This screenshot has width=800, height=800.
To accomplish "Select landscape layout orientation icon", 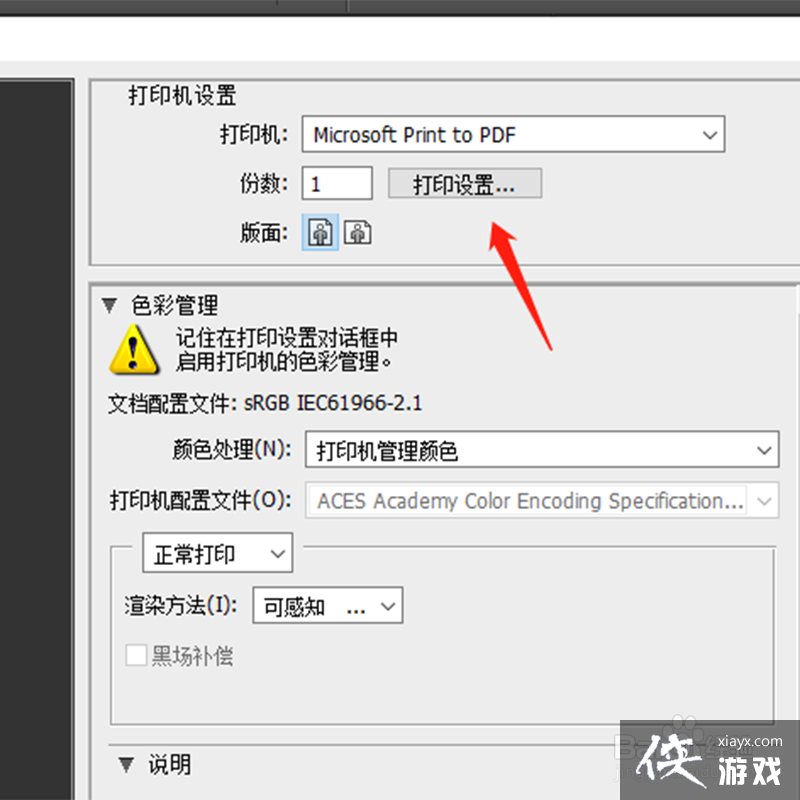I will [358, 233].
